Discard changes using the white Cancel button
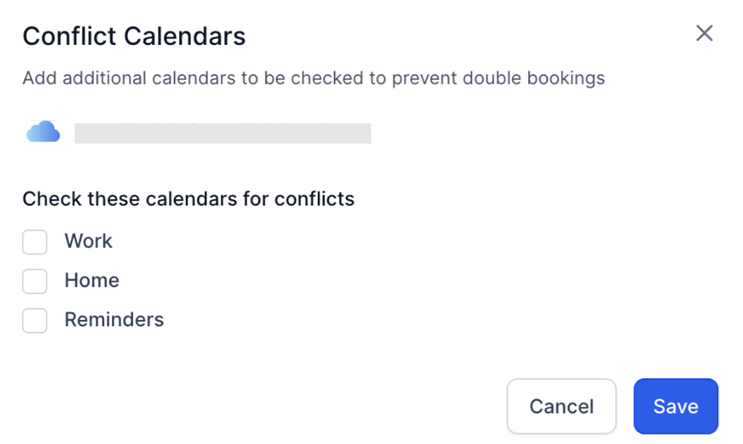This screenshot has width=743, height=444. pos(561,406)
